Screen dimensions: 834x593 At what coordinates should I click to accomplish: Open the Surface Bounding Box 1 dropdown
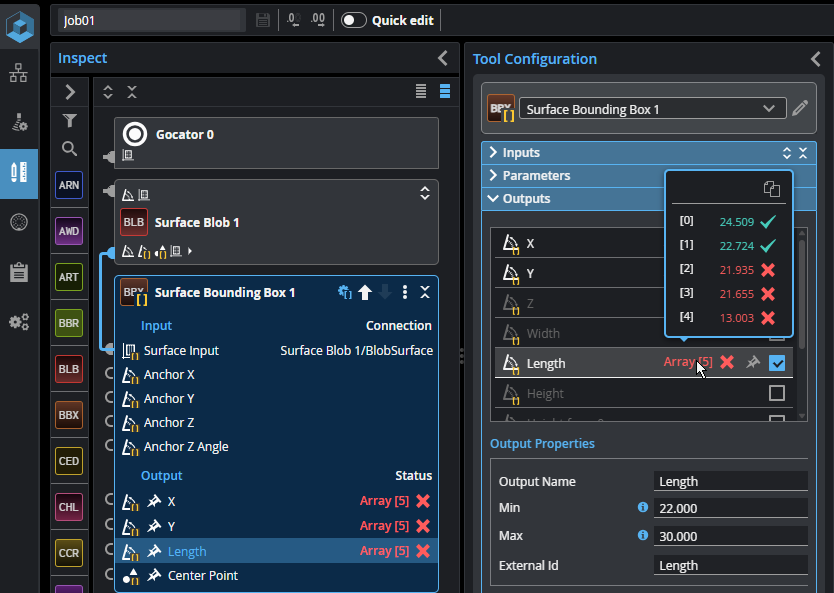(x=767, y=108)
